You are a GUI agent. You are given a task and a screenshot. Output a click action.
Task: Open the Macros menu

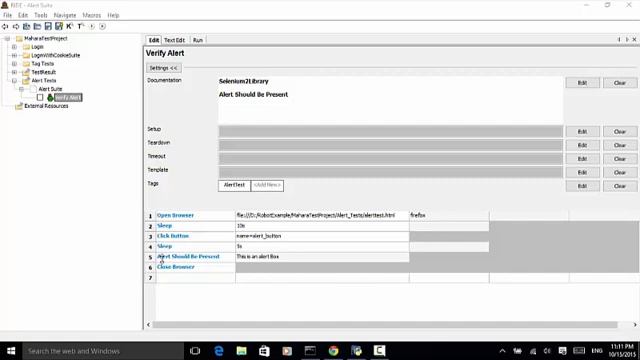pyautogui.click(x=91, y=15)
